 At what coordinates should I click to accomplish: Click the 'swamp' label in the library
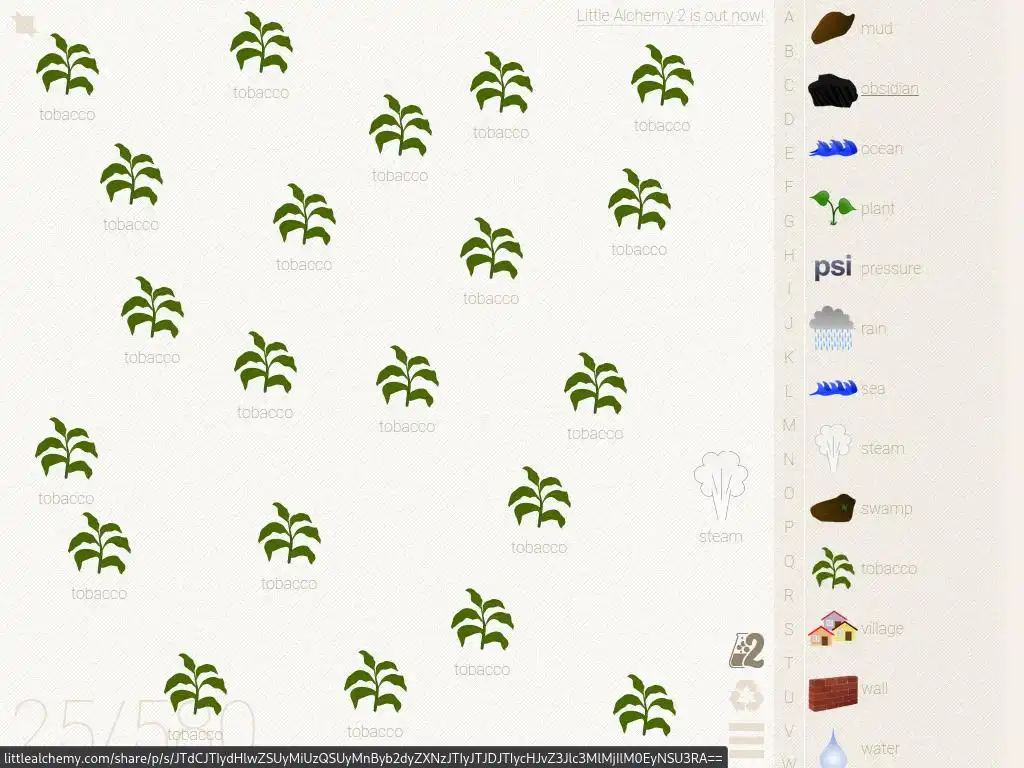(886, 509)
